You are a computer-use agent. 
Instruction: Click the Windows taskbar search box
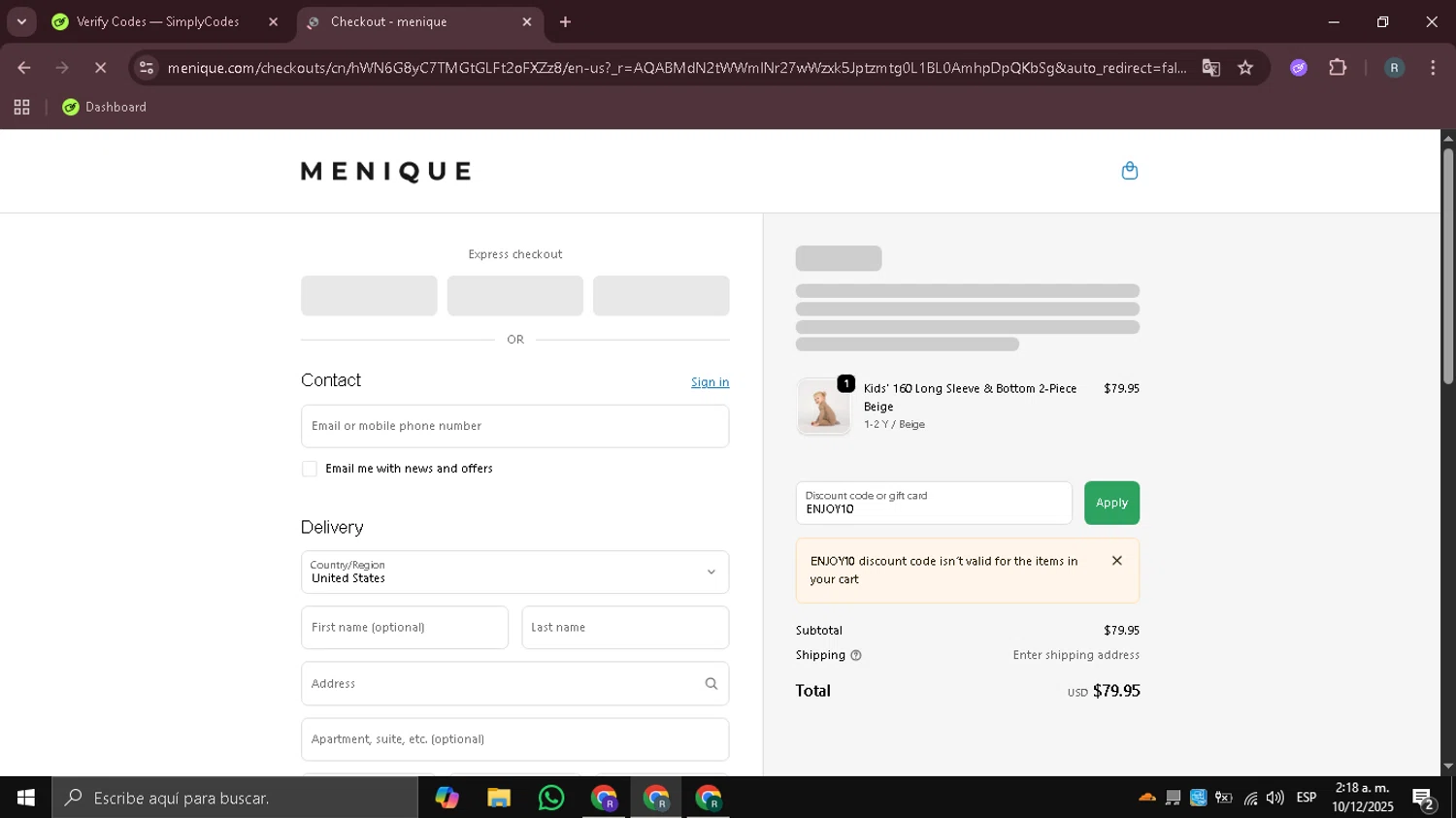pyautogui.click(x=235, y=798)
